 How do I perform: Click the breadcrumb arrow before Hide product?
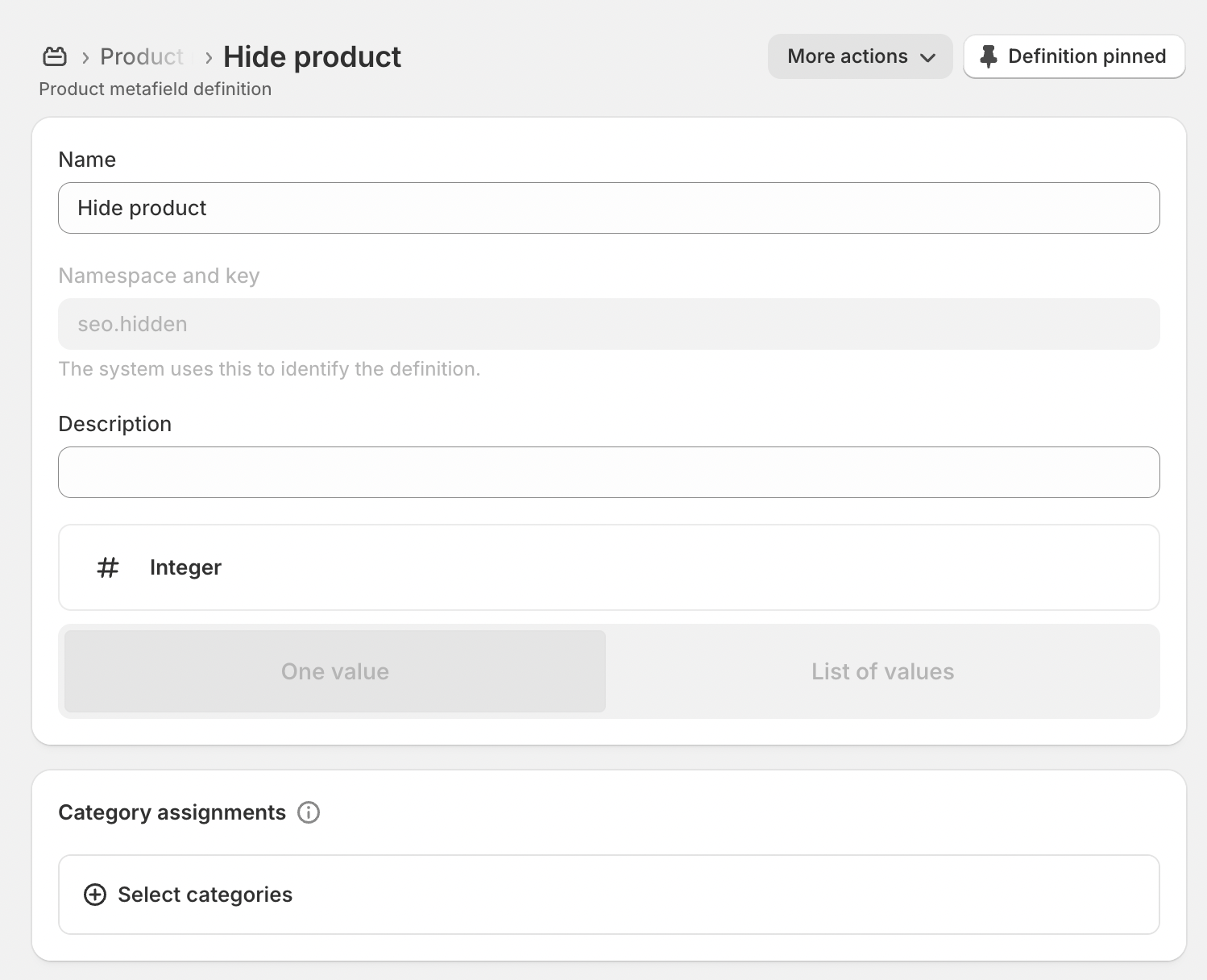209,57
